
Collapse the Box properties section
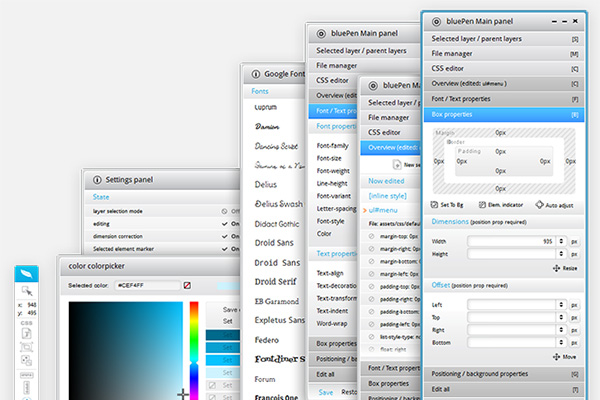tap(504, 114)
